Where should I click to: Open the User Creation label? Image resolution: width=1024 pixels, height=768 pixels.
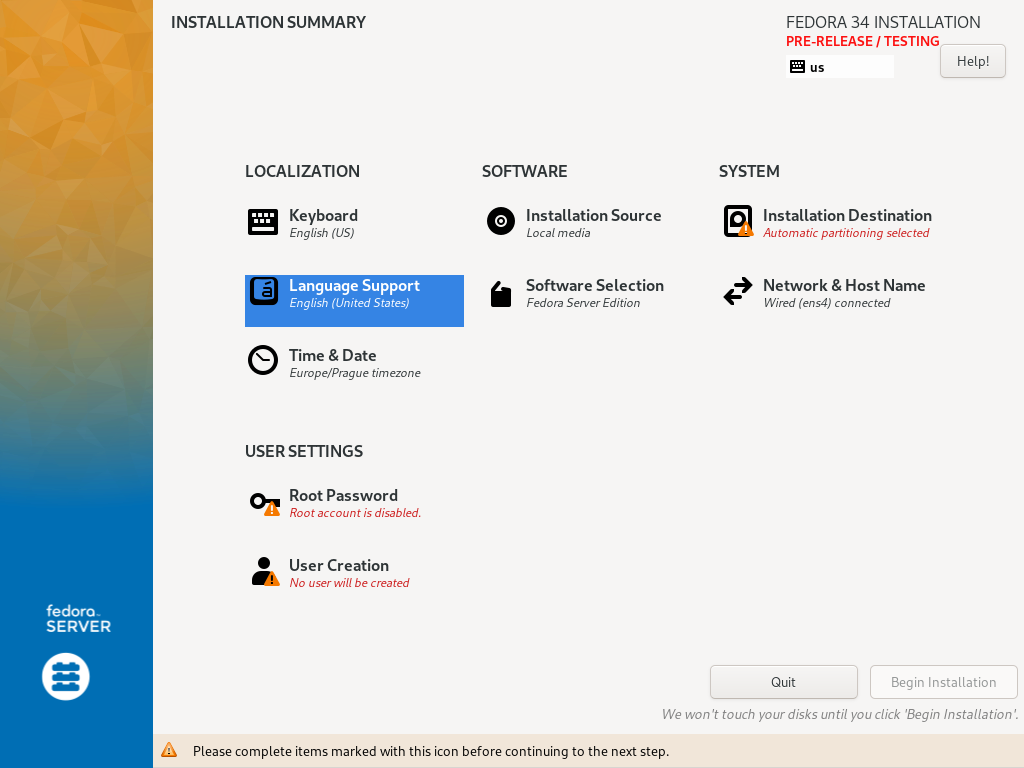tap(338, 566)
